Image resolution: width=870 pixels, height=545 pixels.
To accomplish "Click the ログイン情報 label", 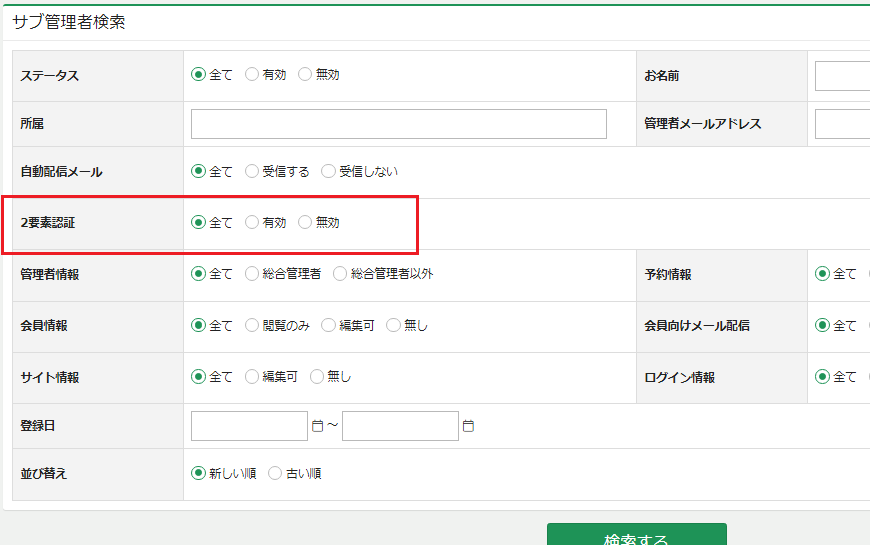I will point(679,377).
